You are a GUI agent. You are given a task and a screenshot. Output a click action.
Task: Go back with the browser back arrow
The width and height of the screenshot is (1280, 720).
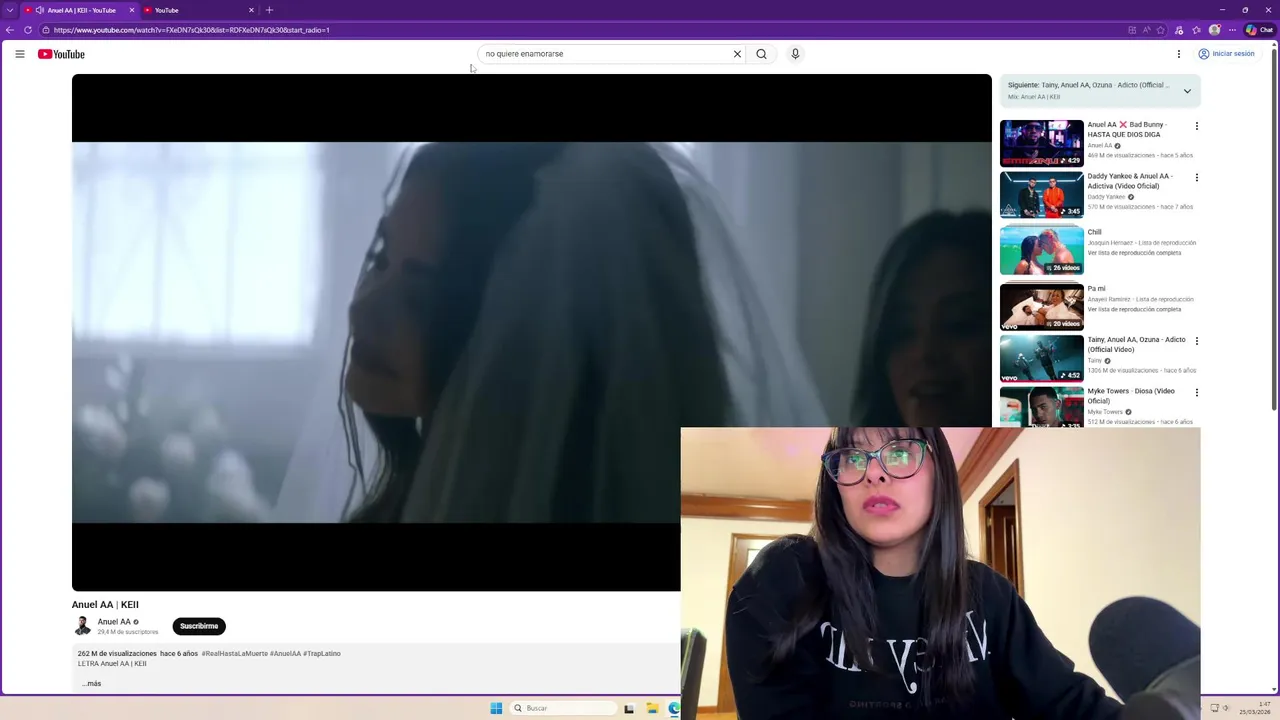click(10, 30)
